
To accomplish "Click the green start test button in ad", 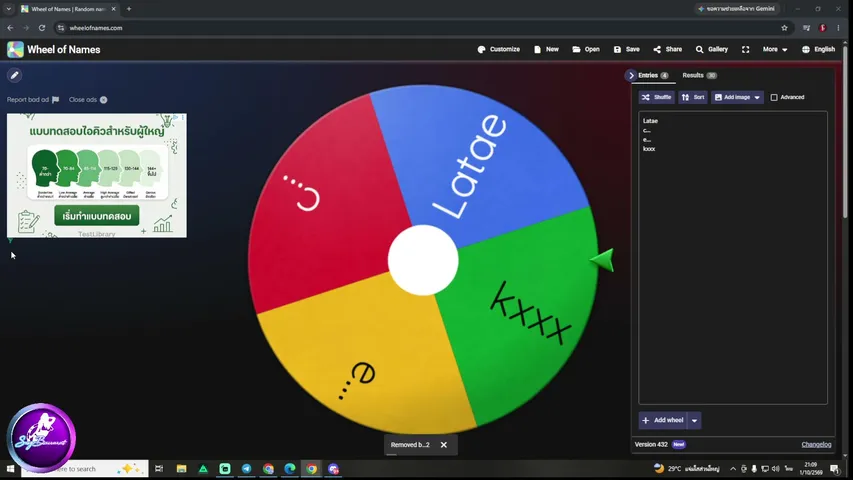I will 97,216.
